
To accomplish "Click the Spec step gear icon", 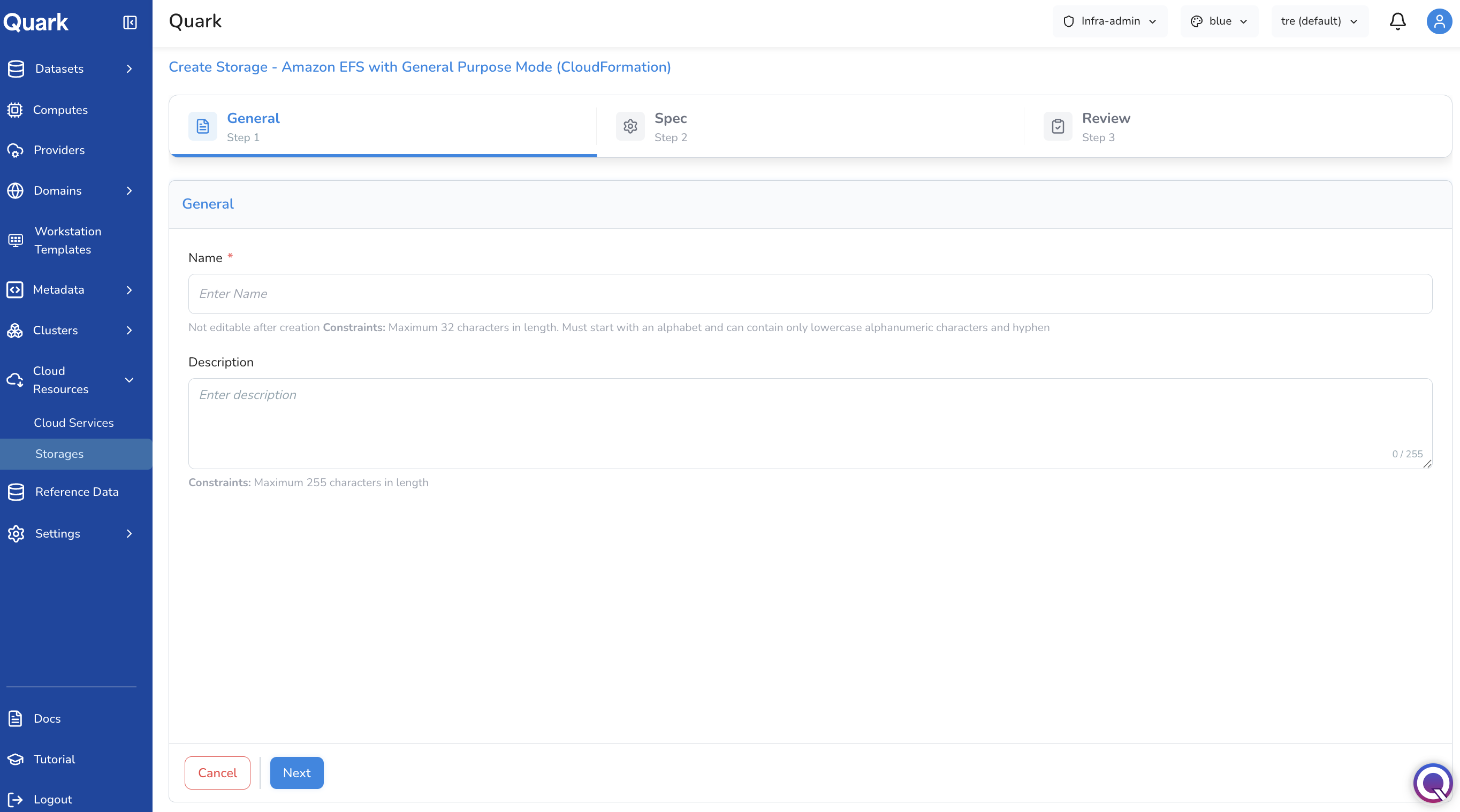I will coord(630,126).
